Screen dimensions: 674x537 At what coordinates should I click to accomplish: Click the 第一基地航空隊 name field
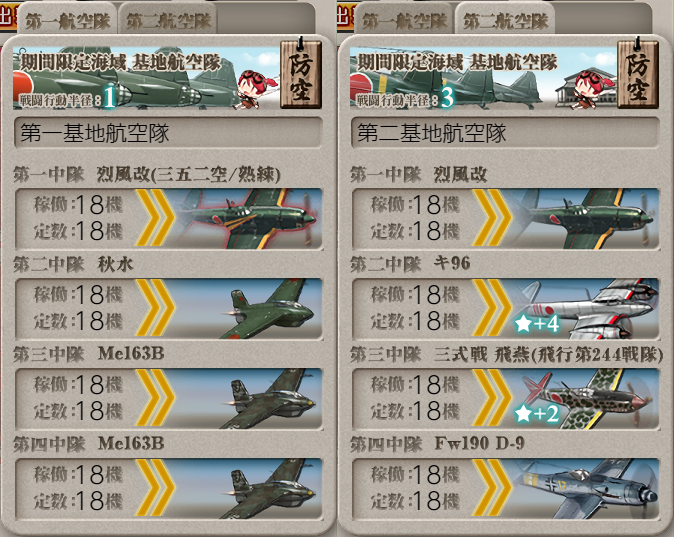click(x=168, y=133)
